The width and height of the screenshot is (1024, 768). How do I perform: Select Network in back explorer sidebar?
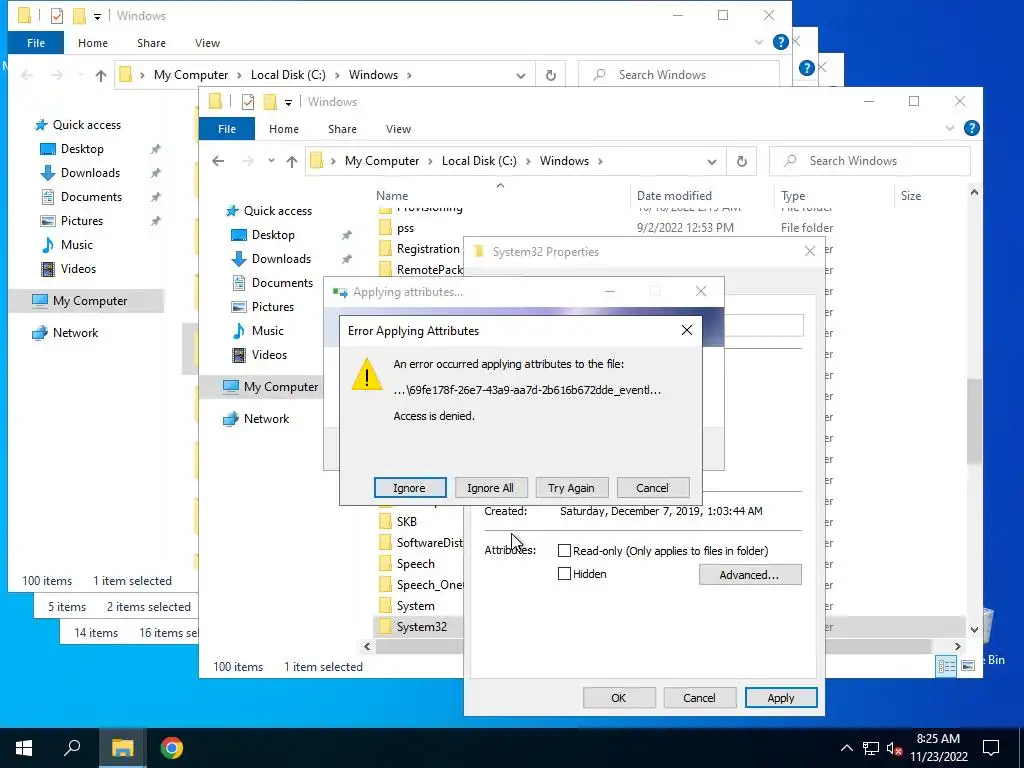pyautogui.click(x=65, y=333)
